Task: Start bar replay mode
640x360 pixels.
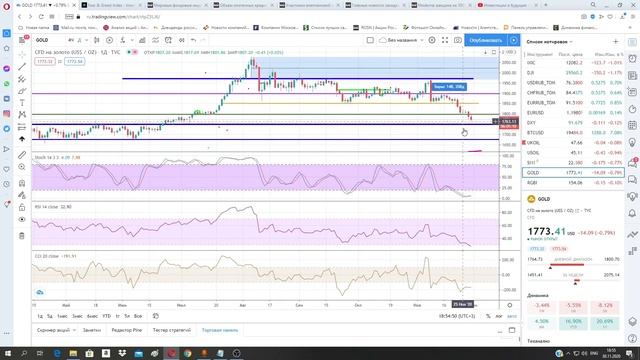Action: [182, 40]
